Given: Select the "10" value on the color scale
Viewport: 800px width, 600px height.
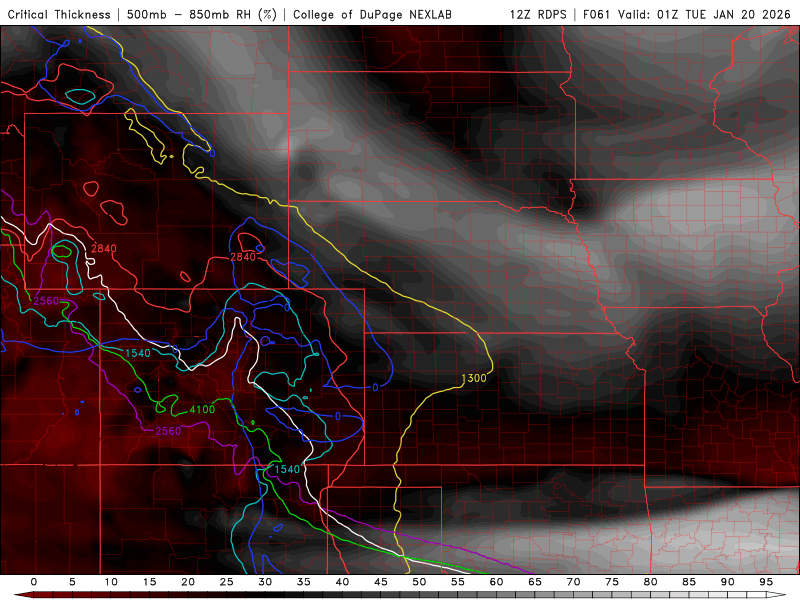Looking at the screenshot, I should click(x=111, y=582).
